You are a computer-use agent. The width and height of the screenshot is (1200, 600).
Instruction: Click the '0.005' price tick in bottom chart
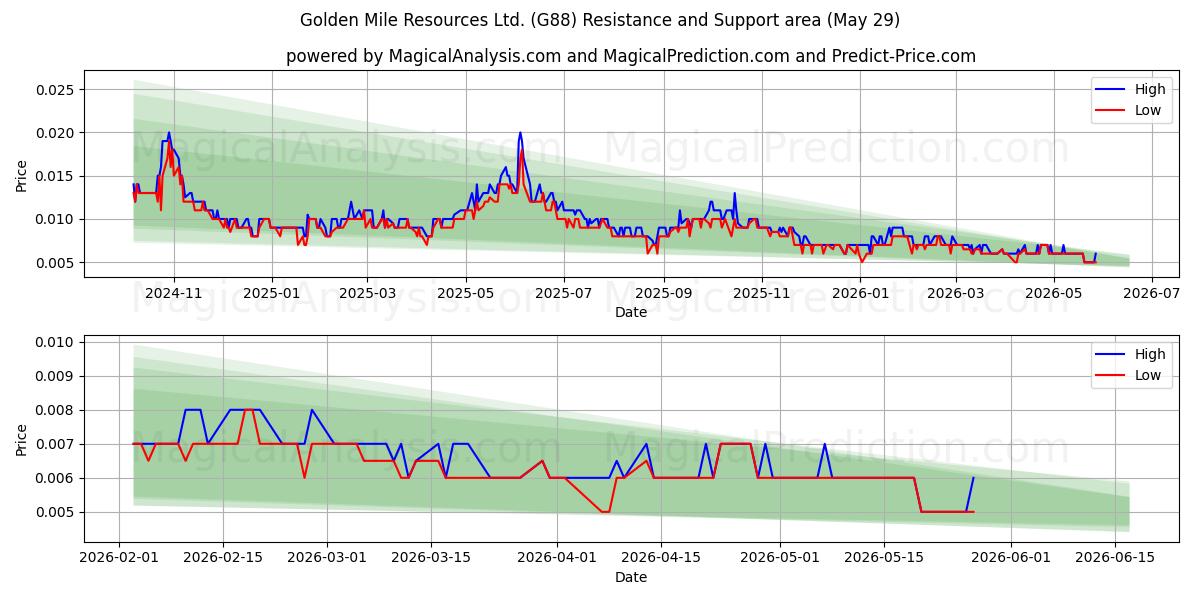click(x=56, y=512)
